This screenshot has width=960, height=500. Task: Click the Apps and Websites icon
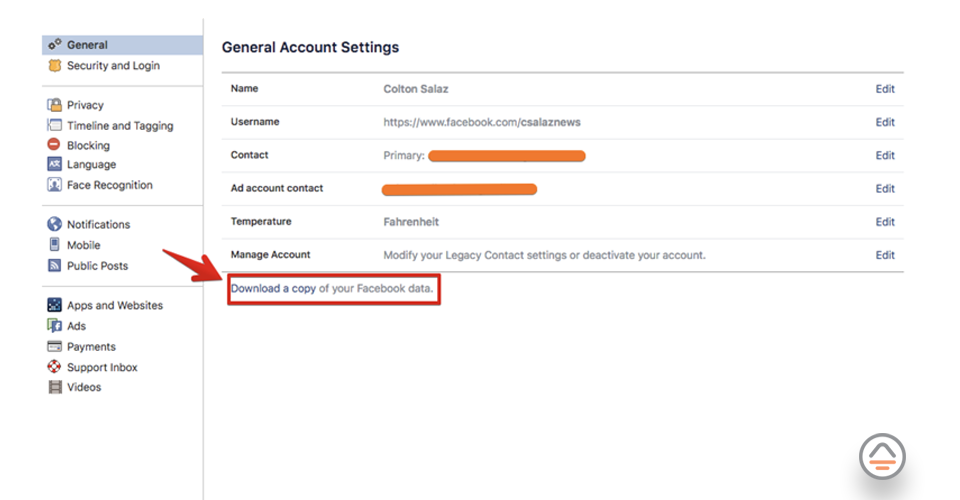[x=54, y=305]
